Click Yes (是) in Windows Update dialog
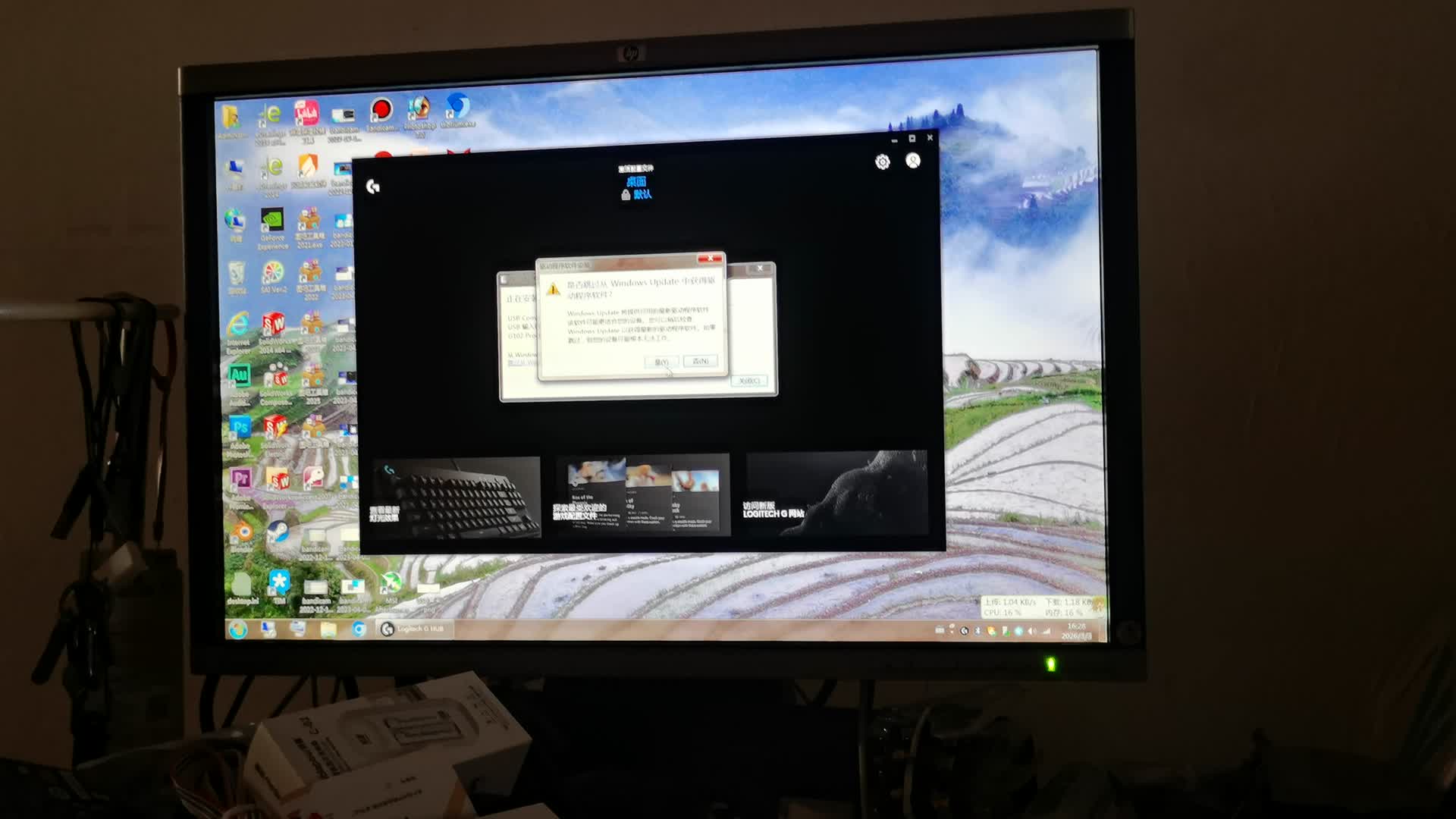Viewport: 1456px width, 819px height. pos(661,362)
